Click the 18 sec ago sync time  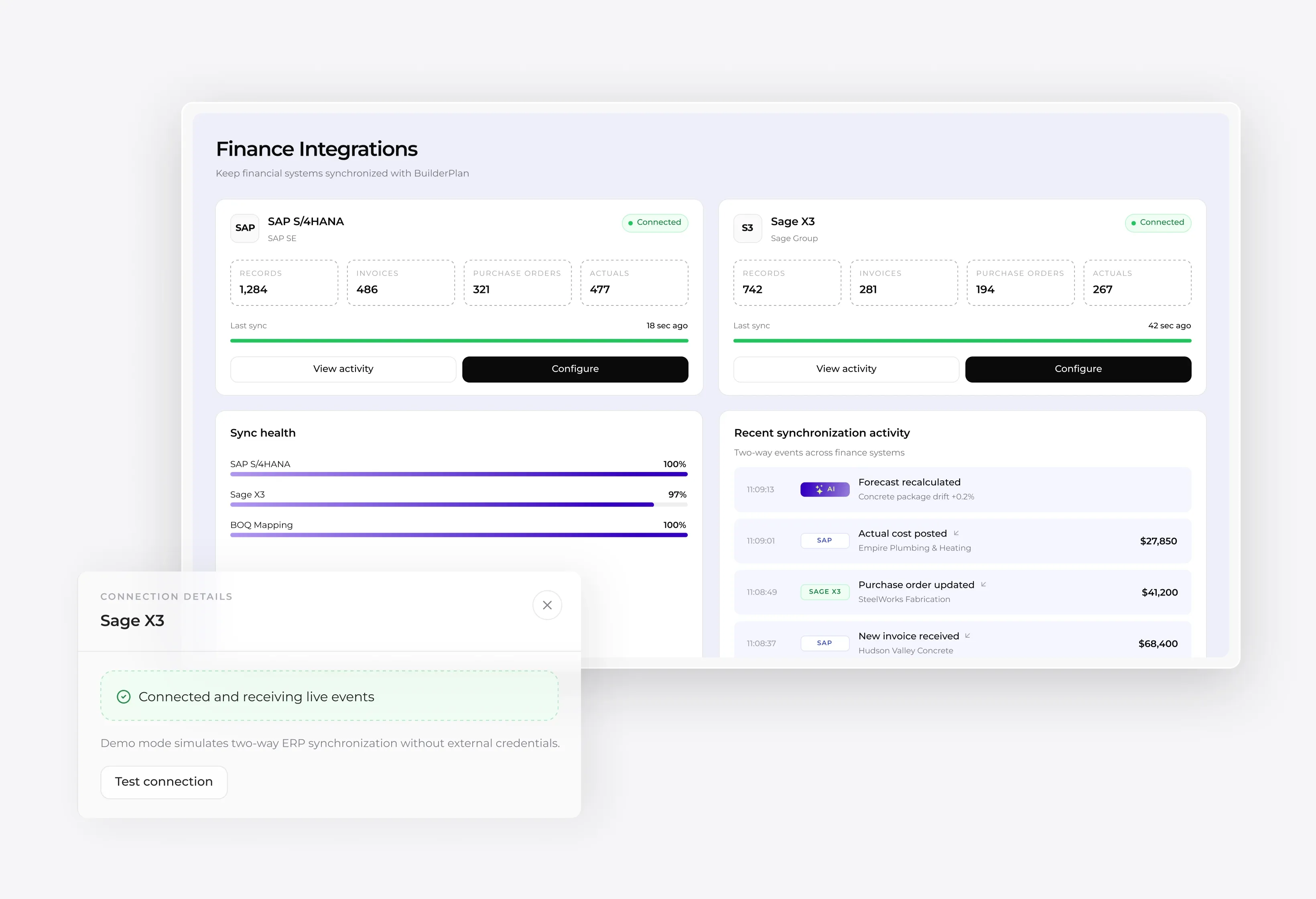click(666, 326)
